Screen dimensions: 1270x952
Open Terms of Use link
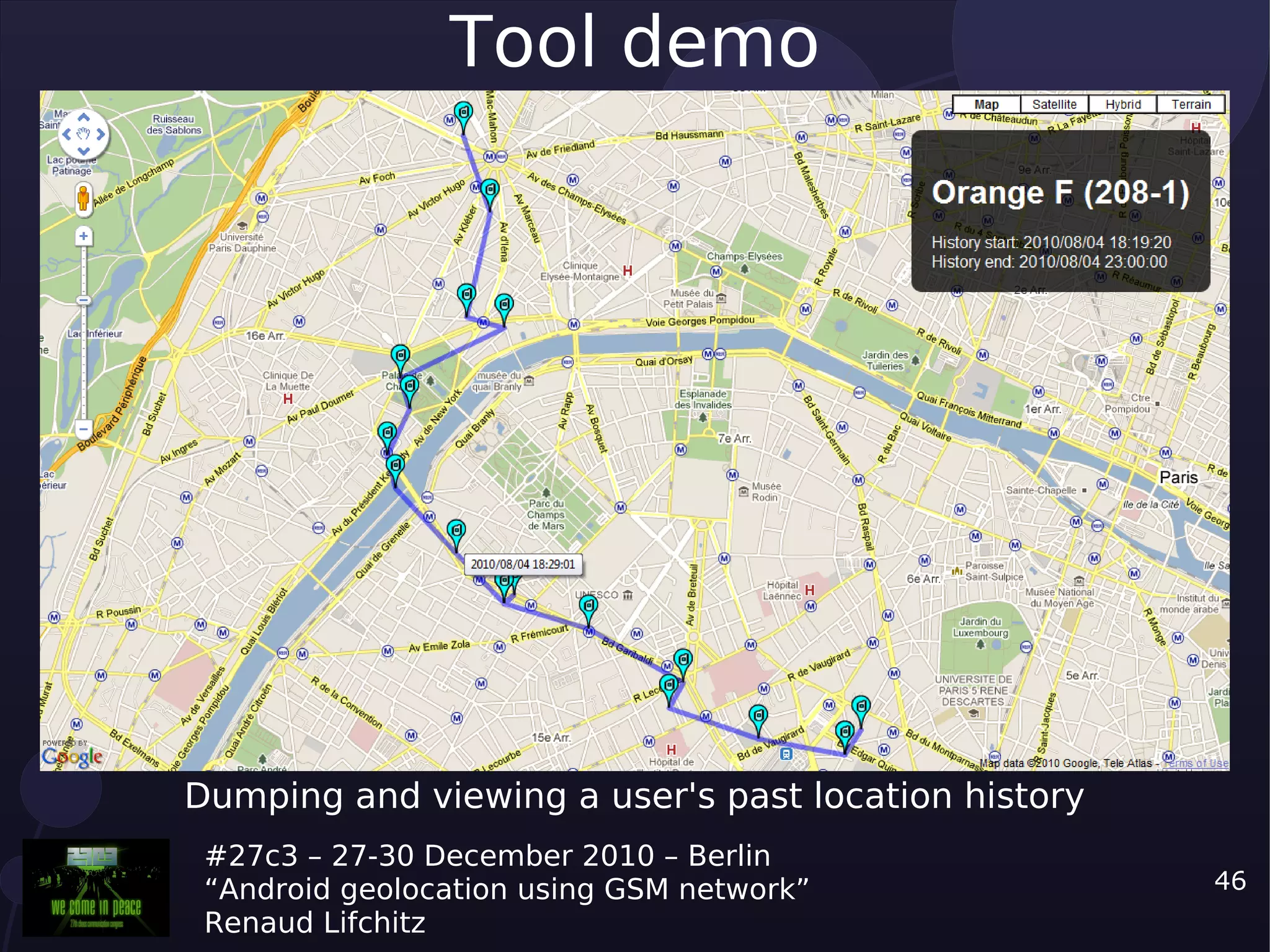pyautogui.click(x=1196, y=763)
